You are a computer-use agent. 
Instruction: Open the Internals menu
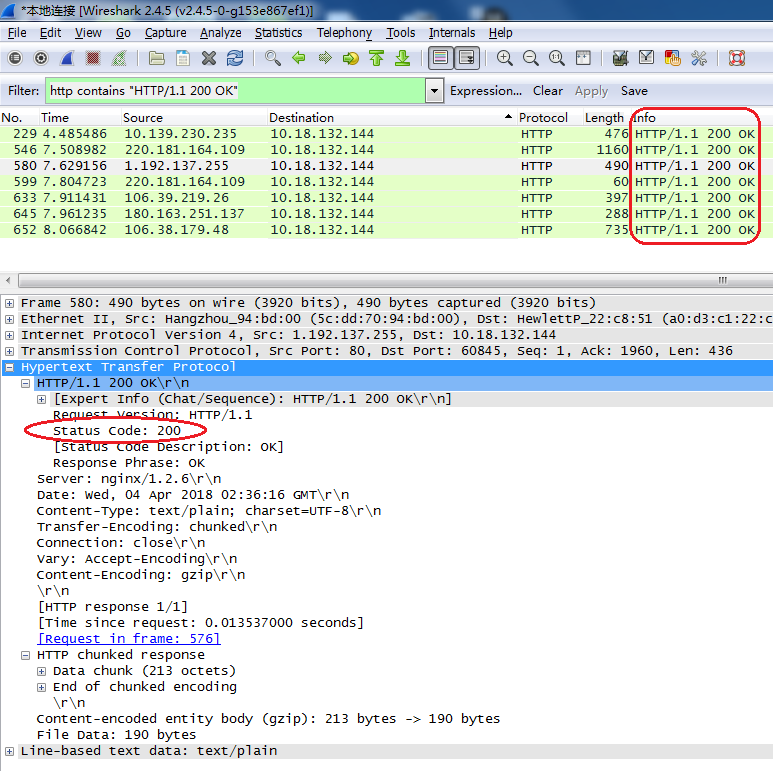pos(452,33)
